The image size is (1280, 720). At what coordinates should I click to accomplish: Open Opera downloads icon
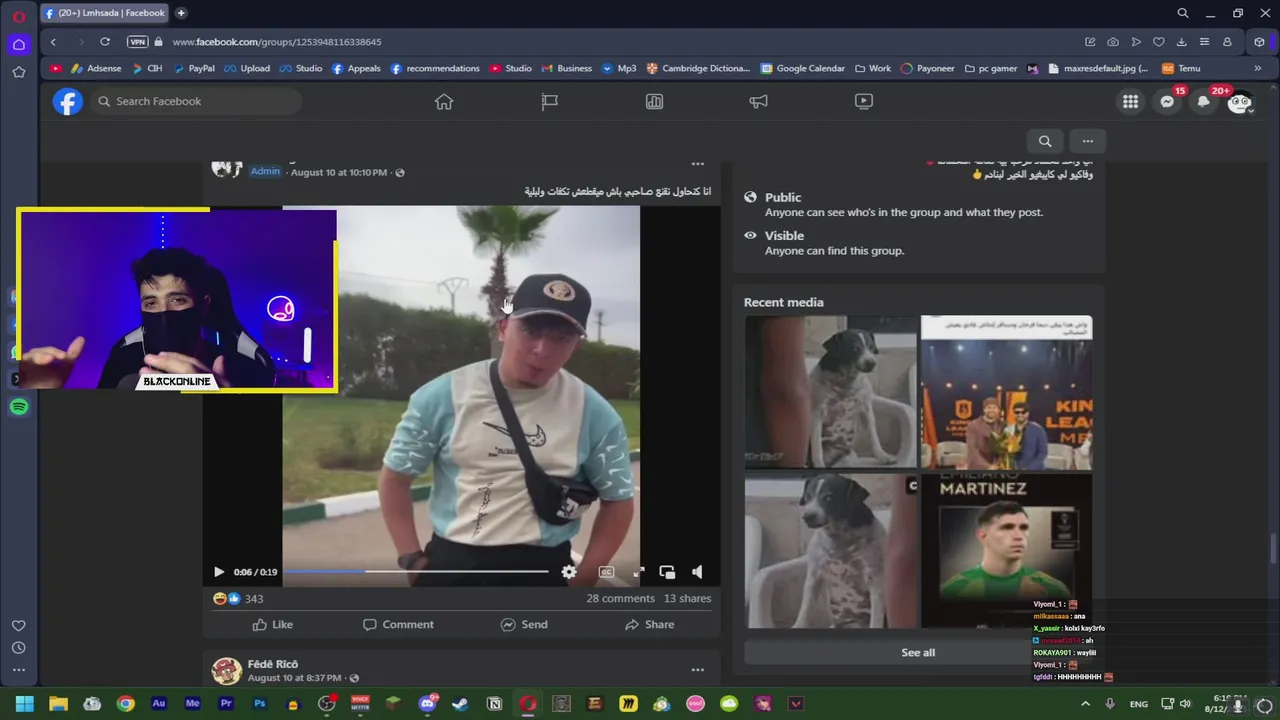(x=1181, y=42)
